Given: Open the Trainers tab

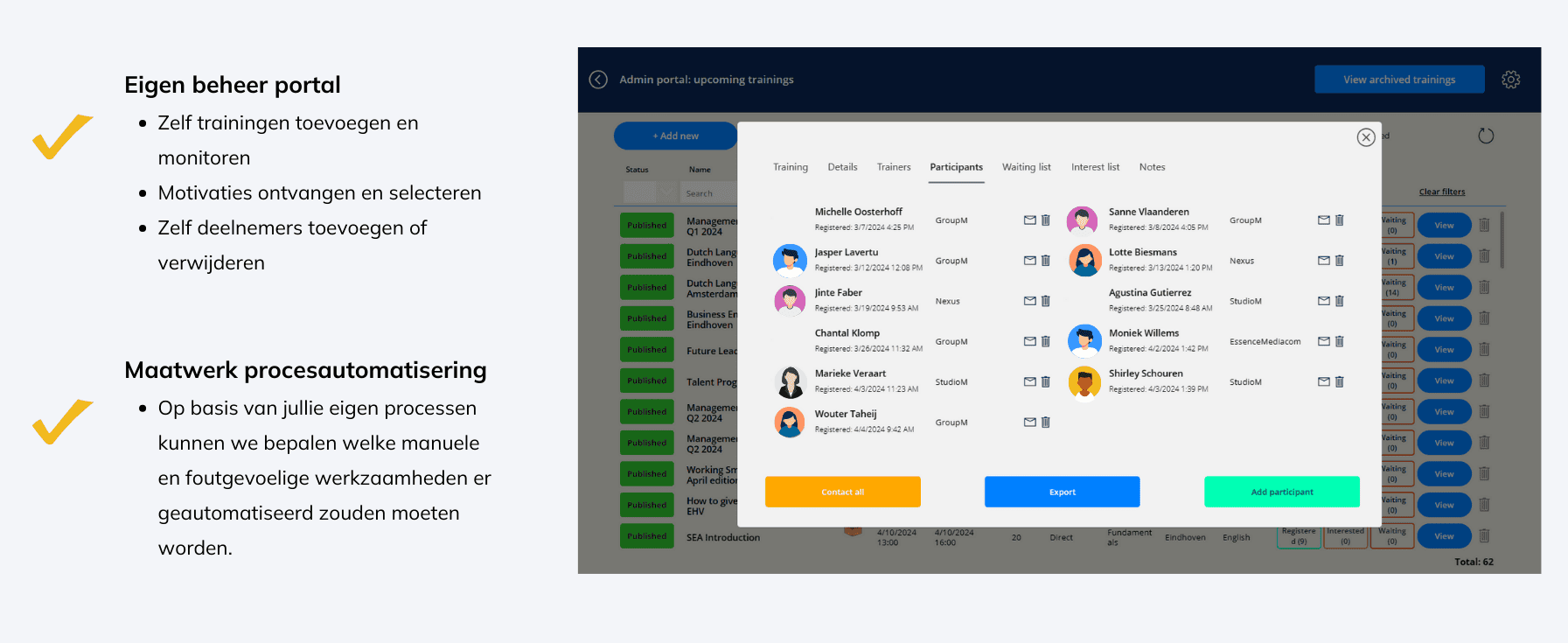Looking at the screenshot, I should [893, 167].
